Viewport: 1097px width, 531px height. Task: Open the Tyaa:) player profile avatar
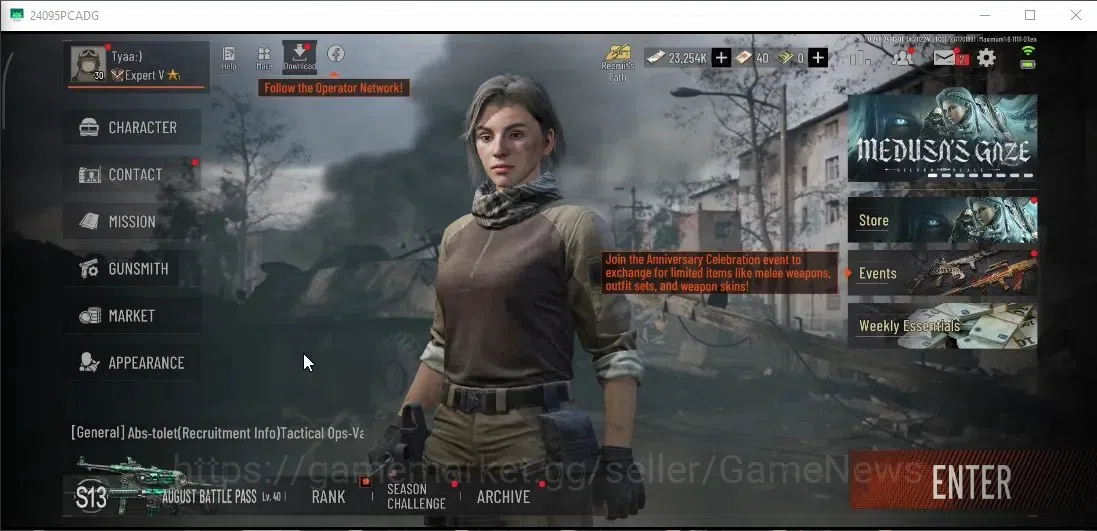[x=89, y=64]
